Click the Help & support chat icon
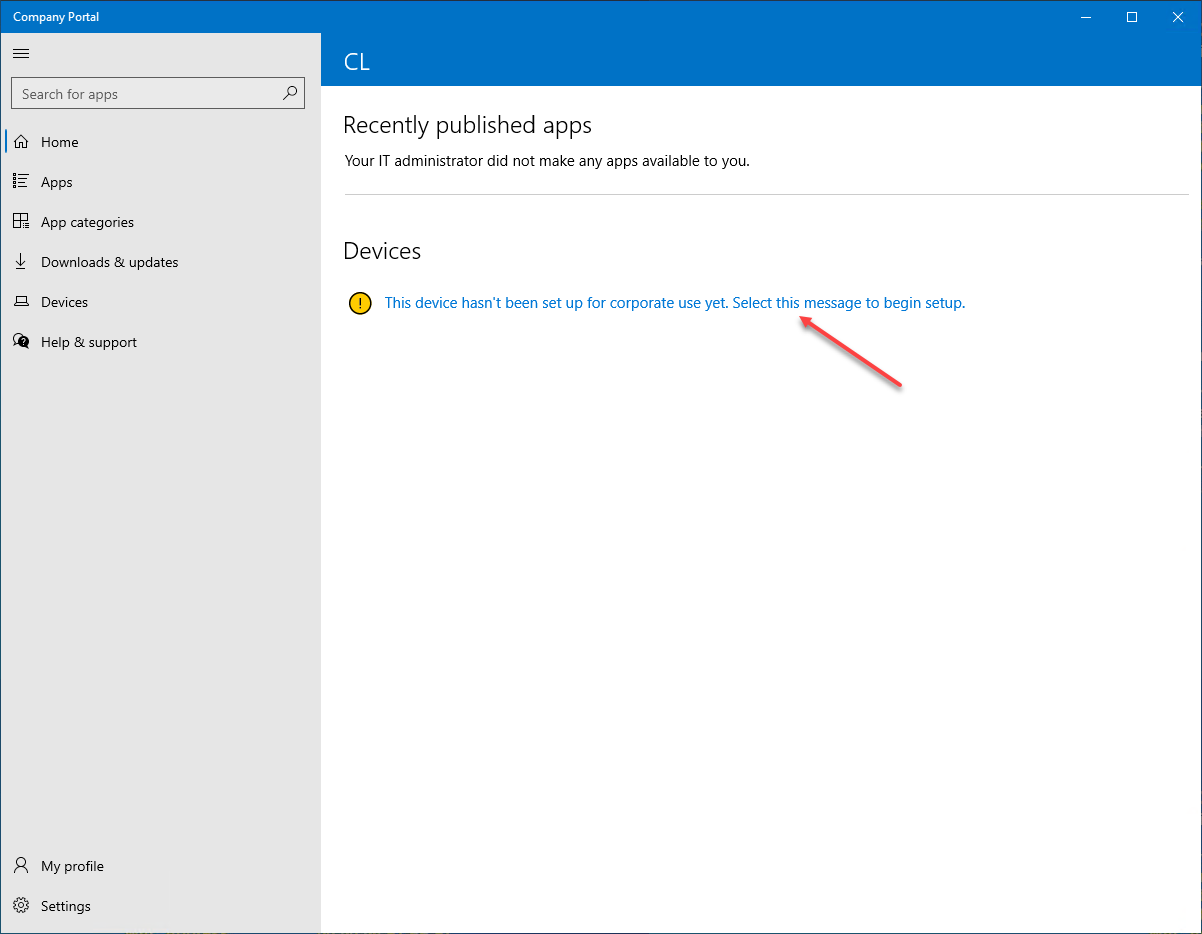 [x=21, y=341]
